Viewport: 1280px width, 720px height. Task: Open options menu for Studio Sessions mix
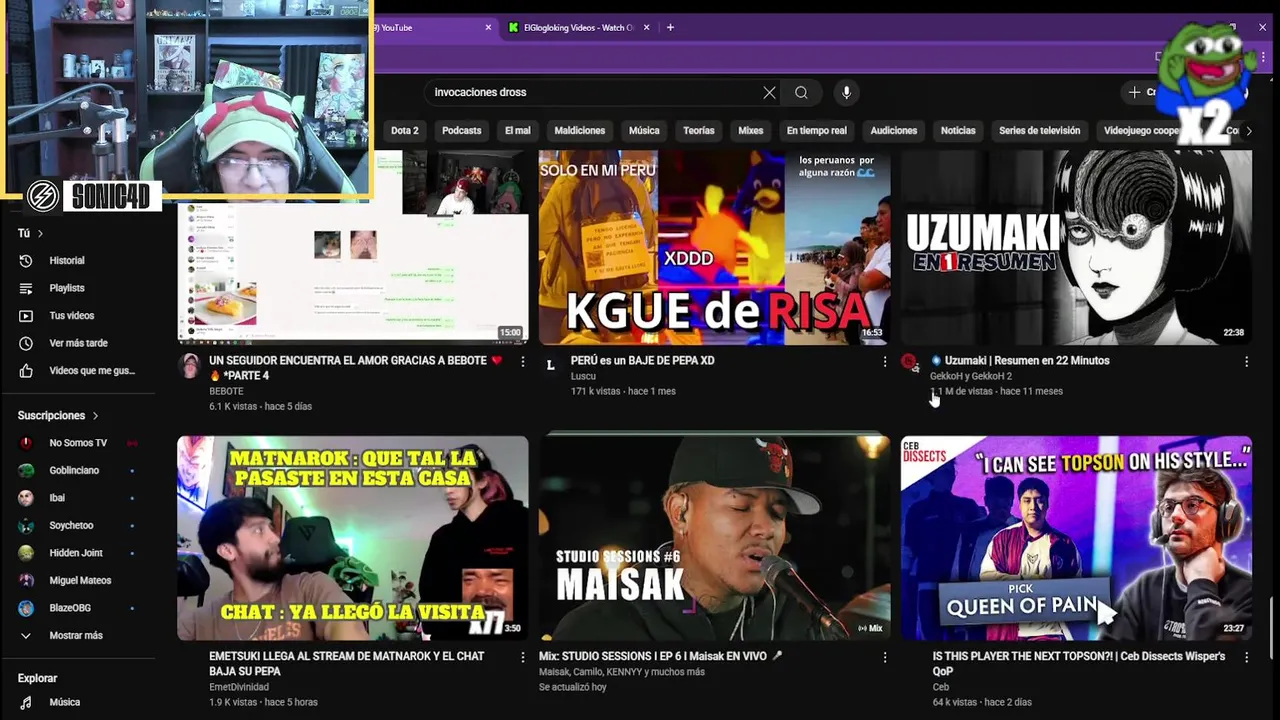[x=884, y=657]
